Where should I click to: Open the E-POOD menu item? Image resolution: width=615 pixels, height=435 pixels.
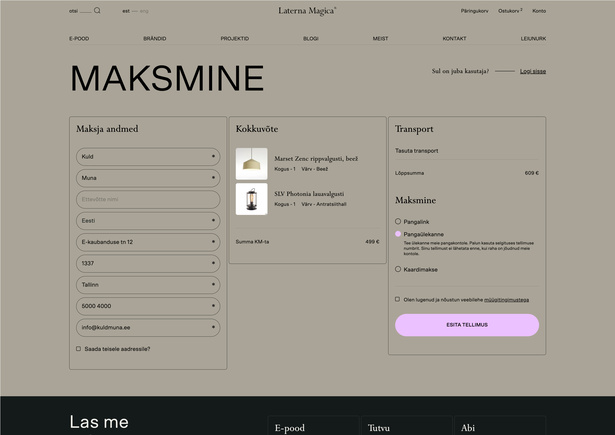point(79,38)
